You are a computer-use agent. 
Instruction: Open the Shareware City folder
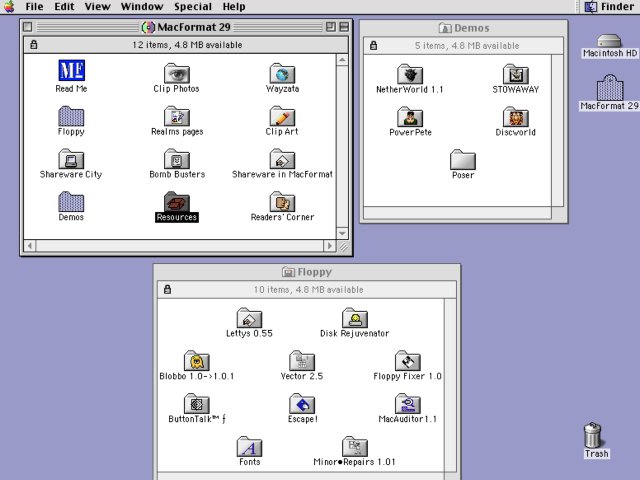pyautogui.click(x=71, y=159)
